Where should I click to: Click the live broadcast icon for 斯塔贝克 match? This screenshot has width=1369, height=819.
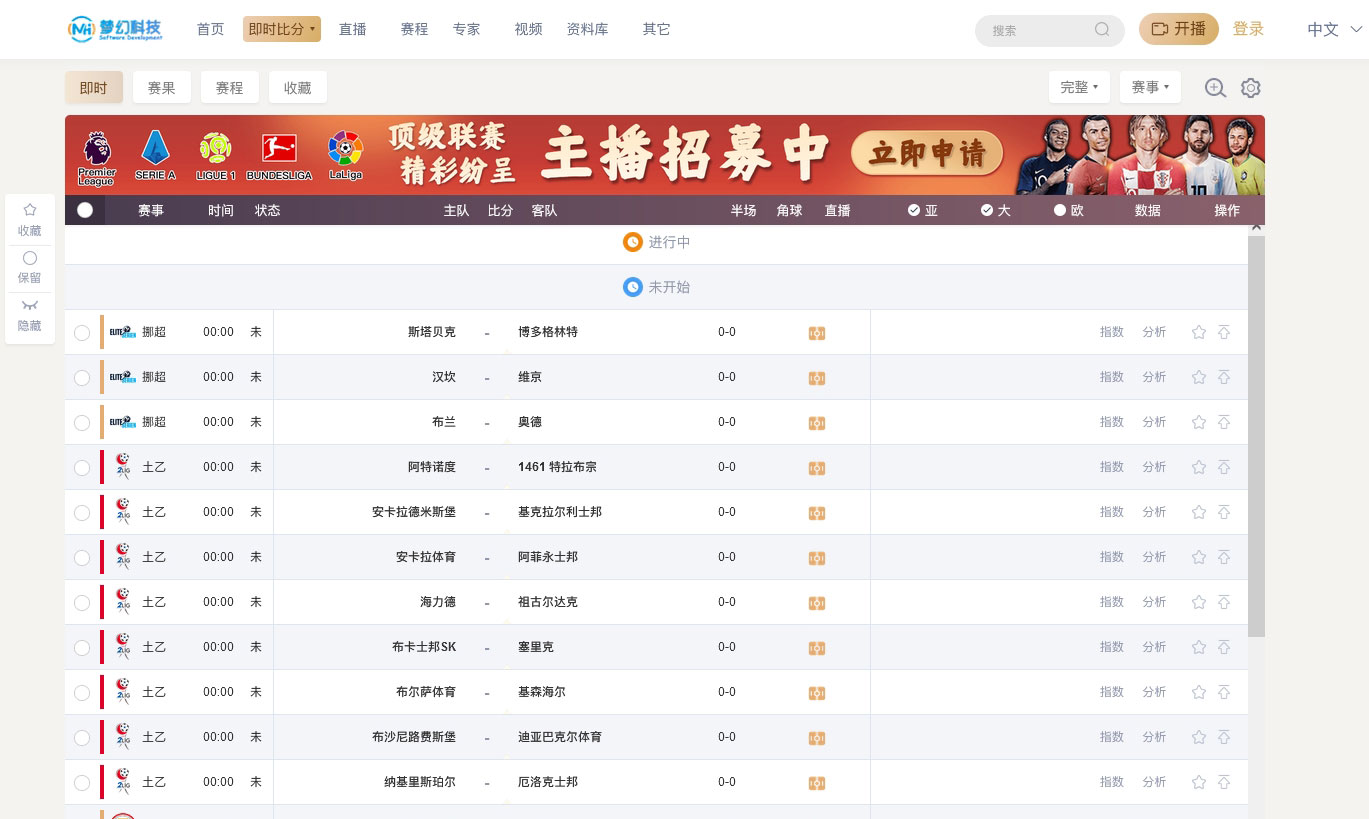[x=817, y=332]
